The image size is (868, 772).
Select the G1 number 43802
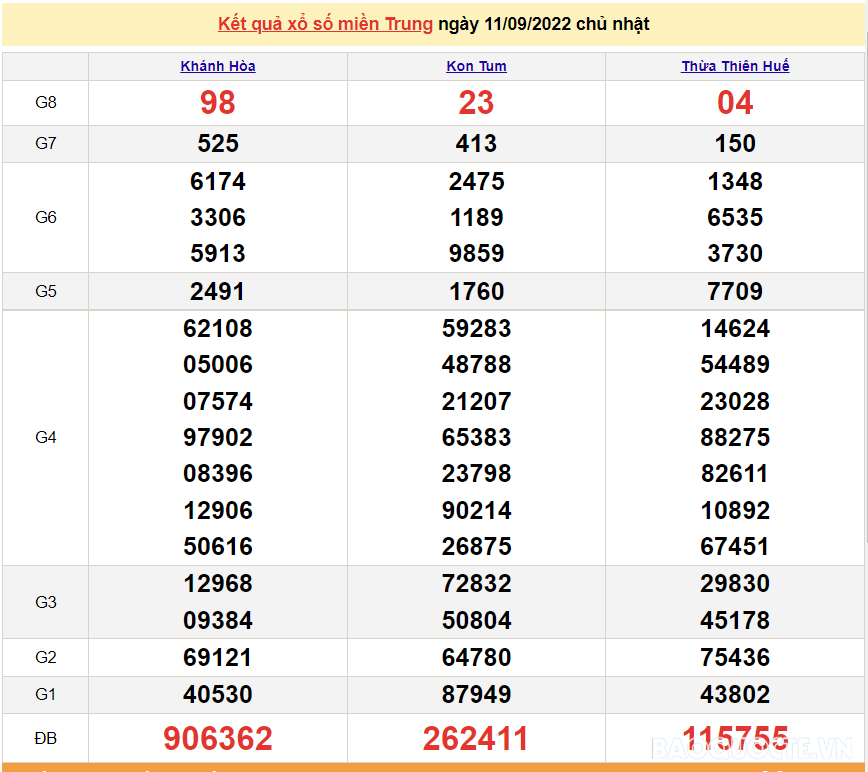click(735, 695)
